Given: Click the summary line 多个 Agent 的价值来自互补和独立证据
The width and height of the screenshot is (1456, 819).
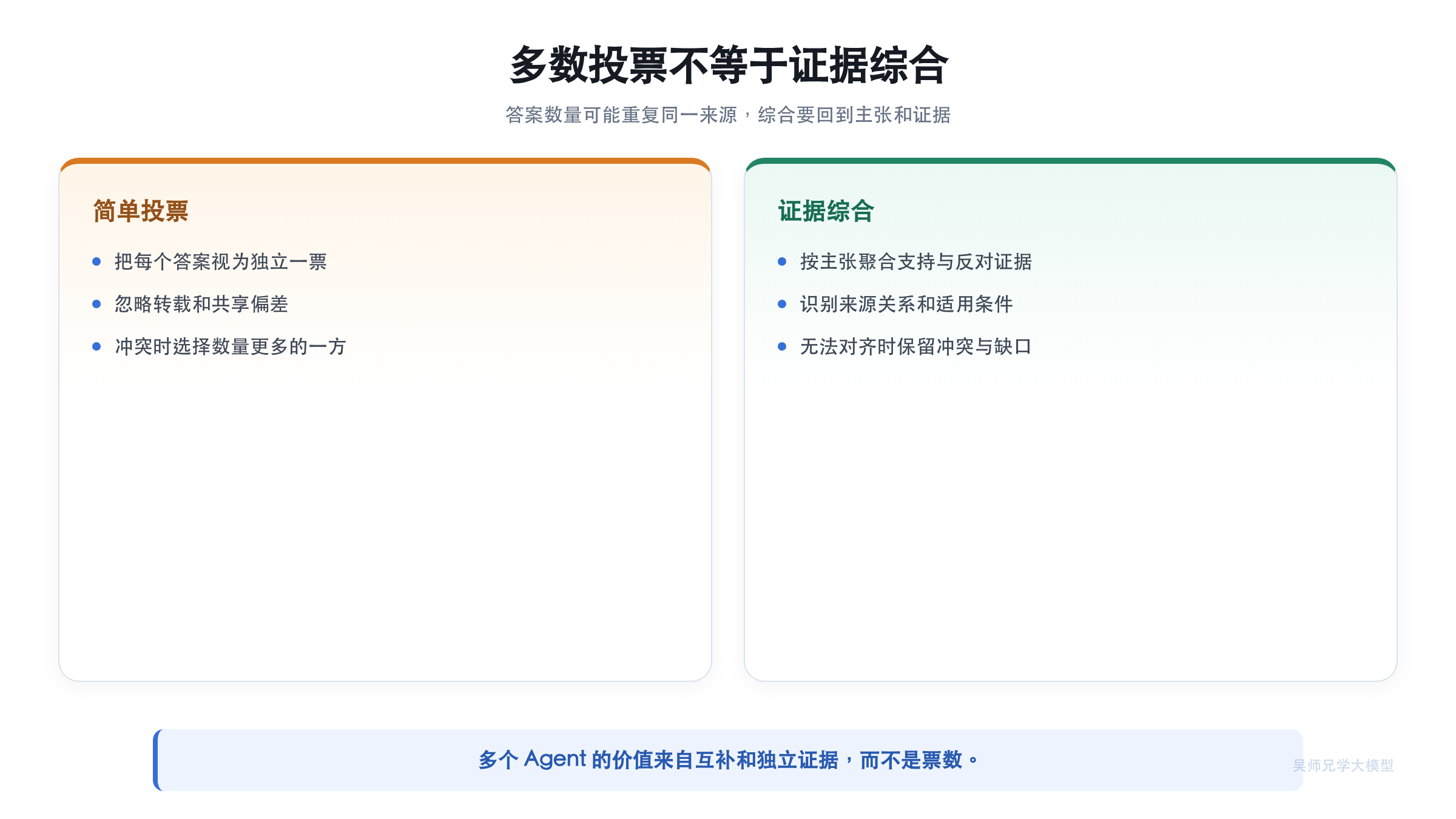Looking at the screenshot, I should [x=728, y=760].
